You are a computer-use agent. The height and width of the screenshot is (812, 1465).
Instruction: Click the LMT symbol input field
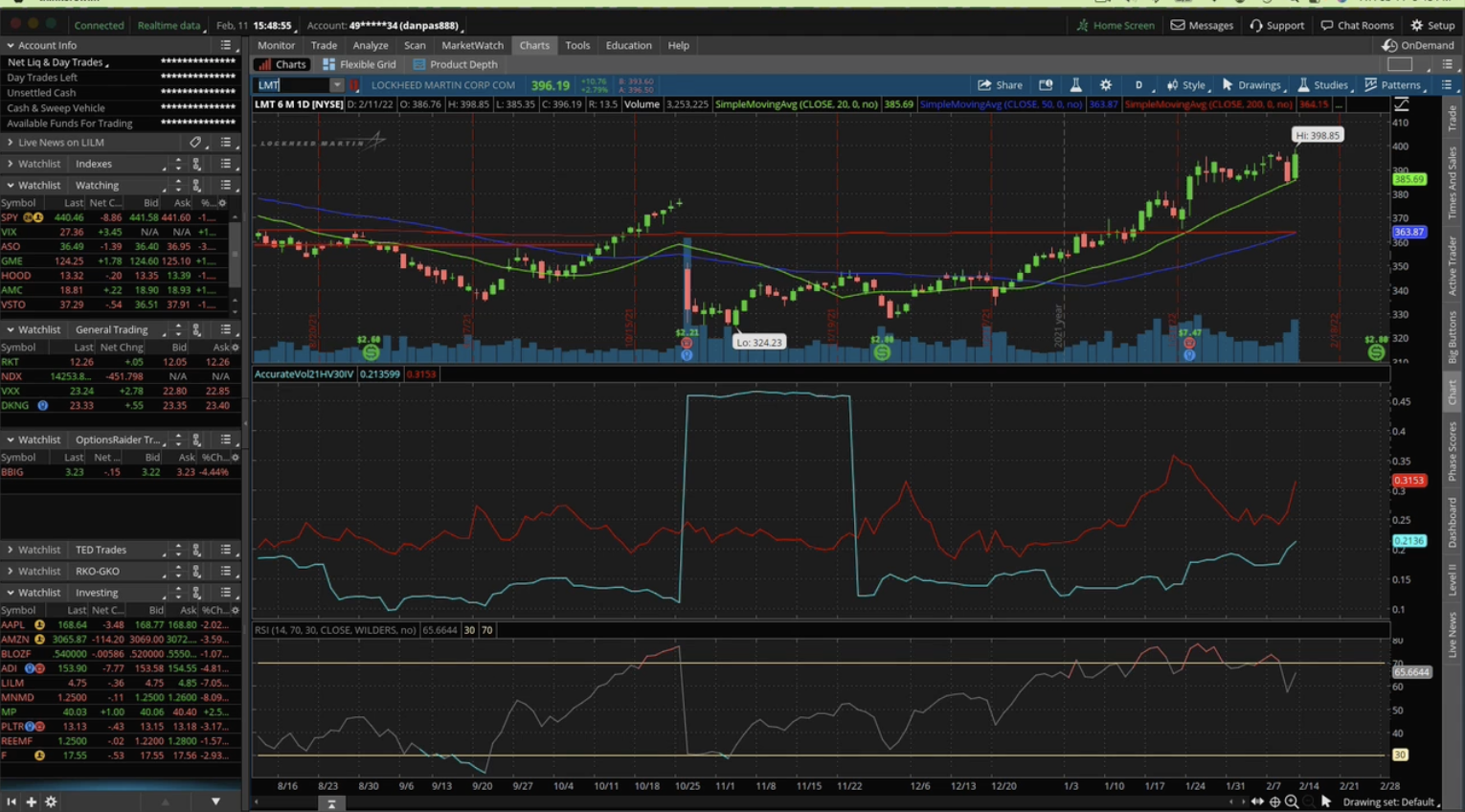pyautogui.click(x=292, y=85)
